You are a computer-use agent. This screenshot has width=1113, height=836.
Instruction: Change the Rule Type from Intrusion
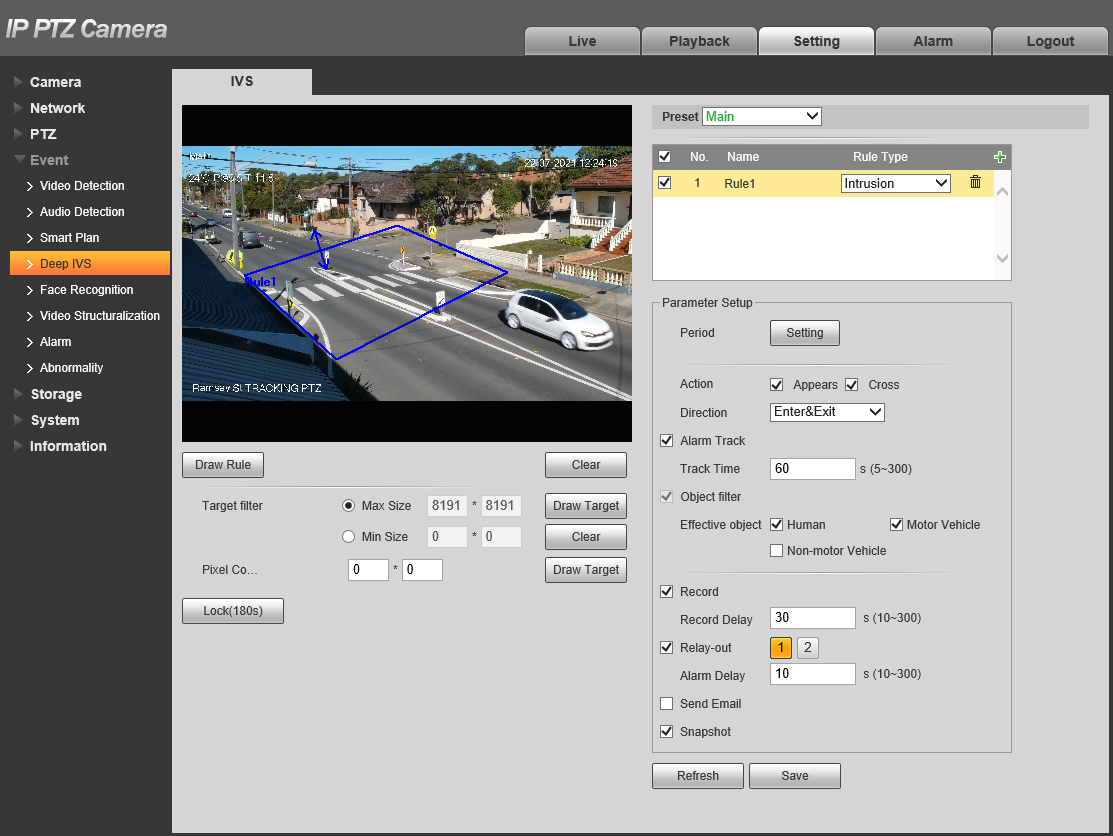895,182
